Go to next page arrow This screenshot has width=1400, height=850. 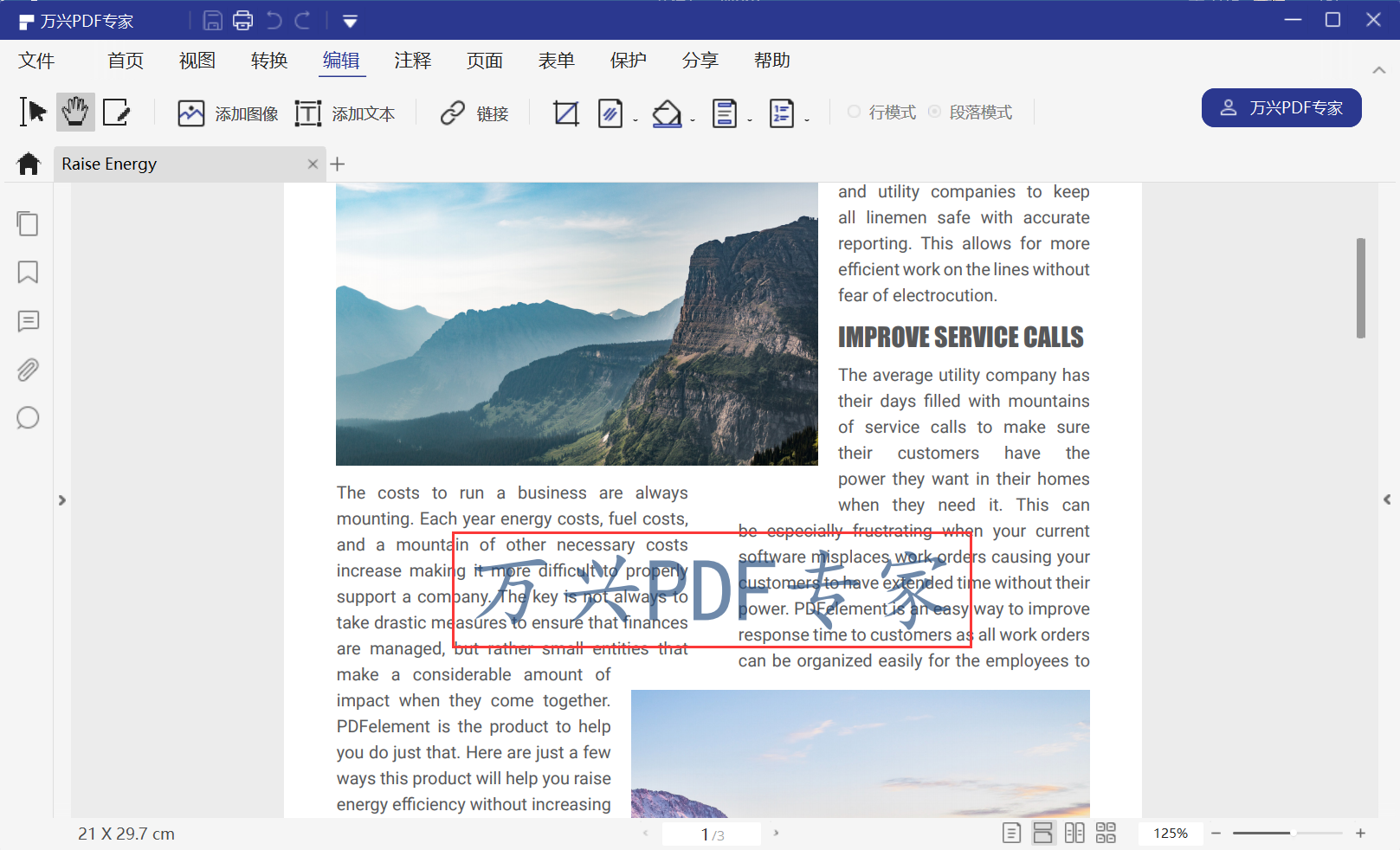coord(776,833)
